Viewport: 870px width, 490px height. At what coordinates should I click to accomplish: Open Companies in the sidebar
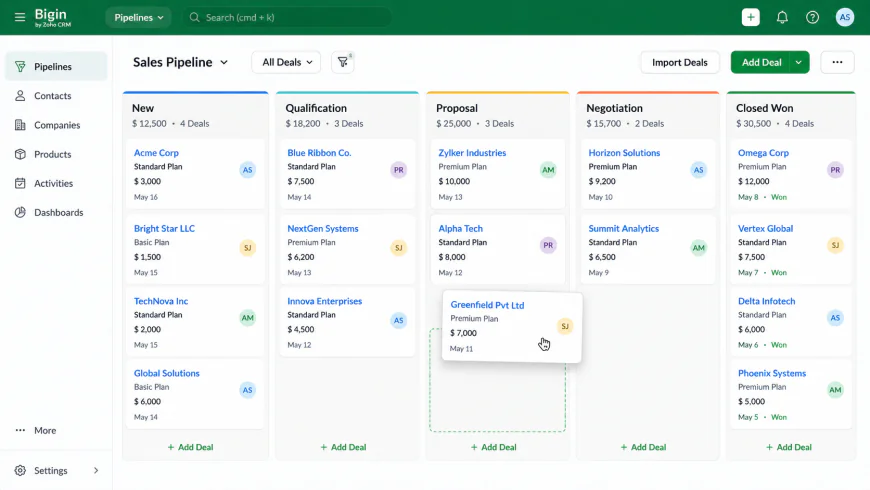coord(56,125)
